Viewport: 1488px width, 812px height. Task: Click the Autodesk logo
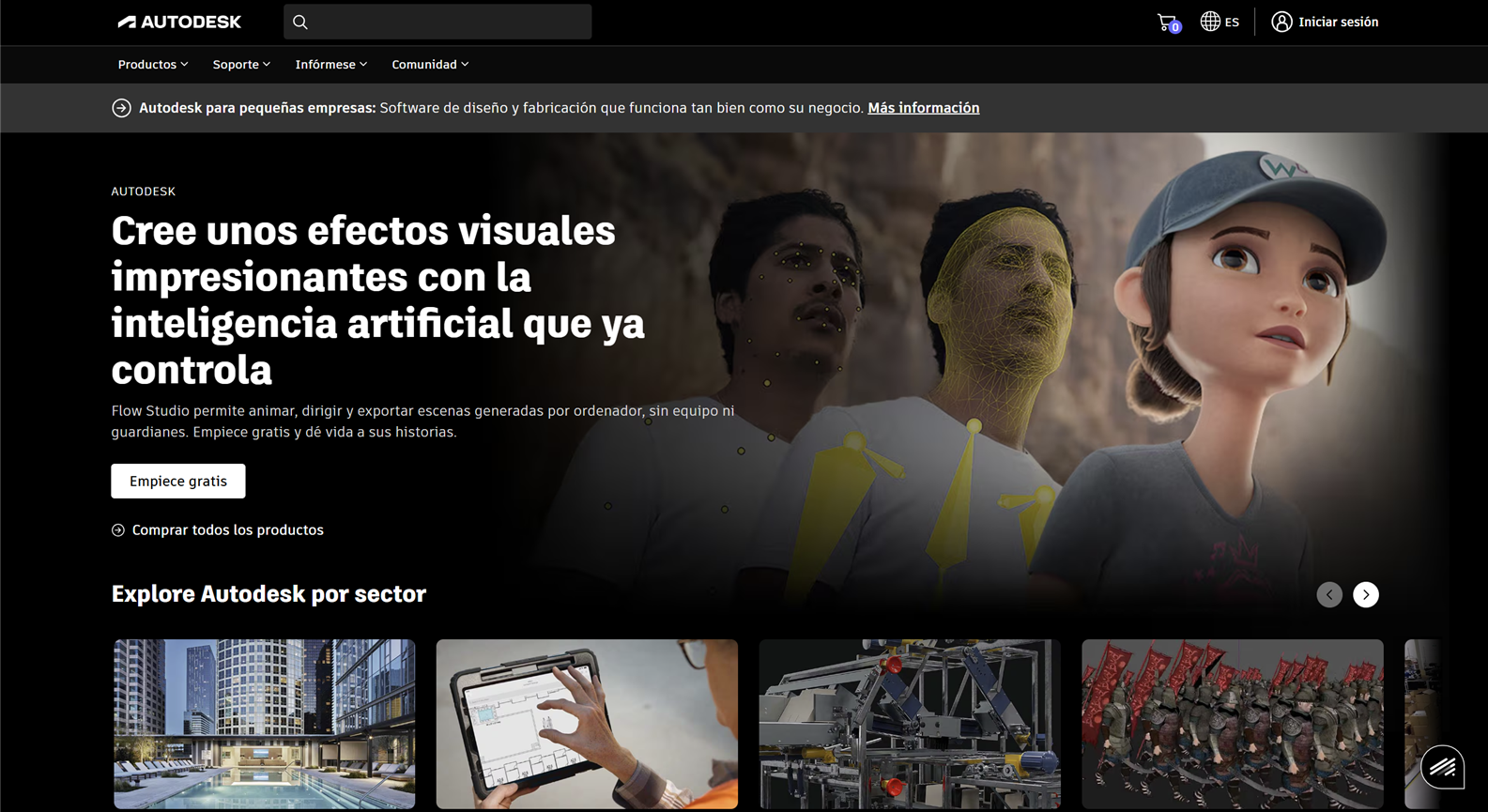click(179, 22)
